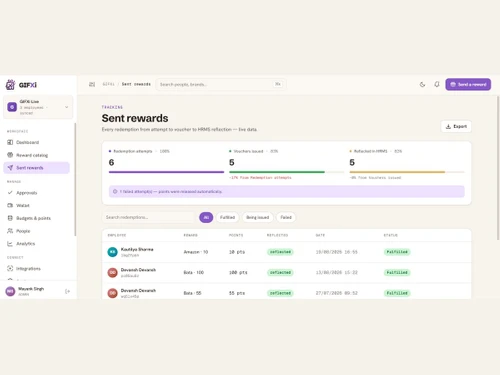Click the Redemption attempts count 6
This screenshot has height=375, width=500.
click(x=111, y=162)
